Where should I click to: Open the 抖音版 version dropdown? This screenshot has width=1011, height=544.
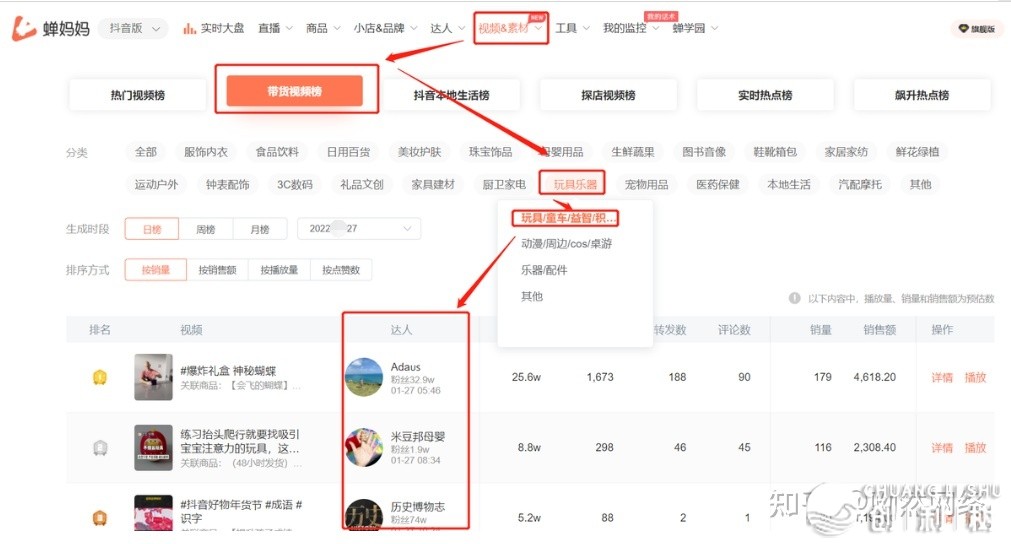point(133,28)
